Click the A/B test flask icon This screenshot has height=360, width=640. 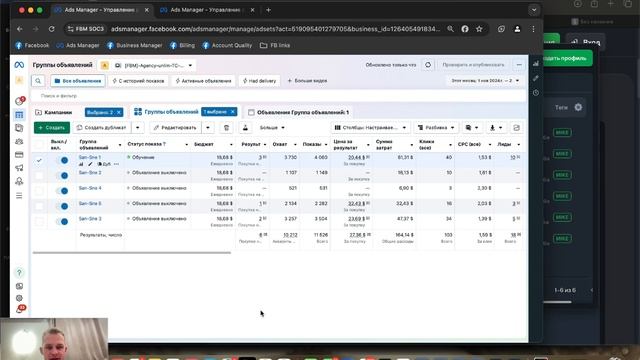click(245, 128)
